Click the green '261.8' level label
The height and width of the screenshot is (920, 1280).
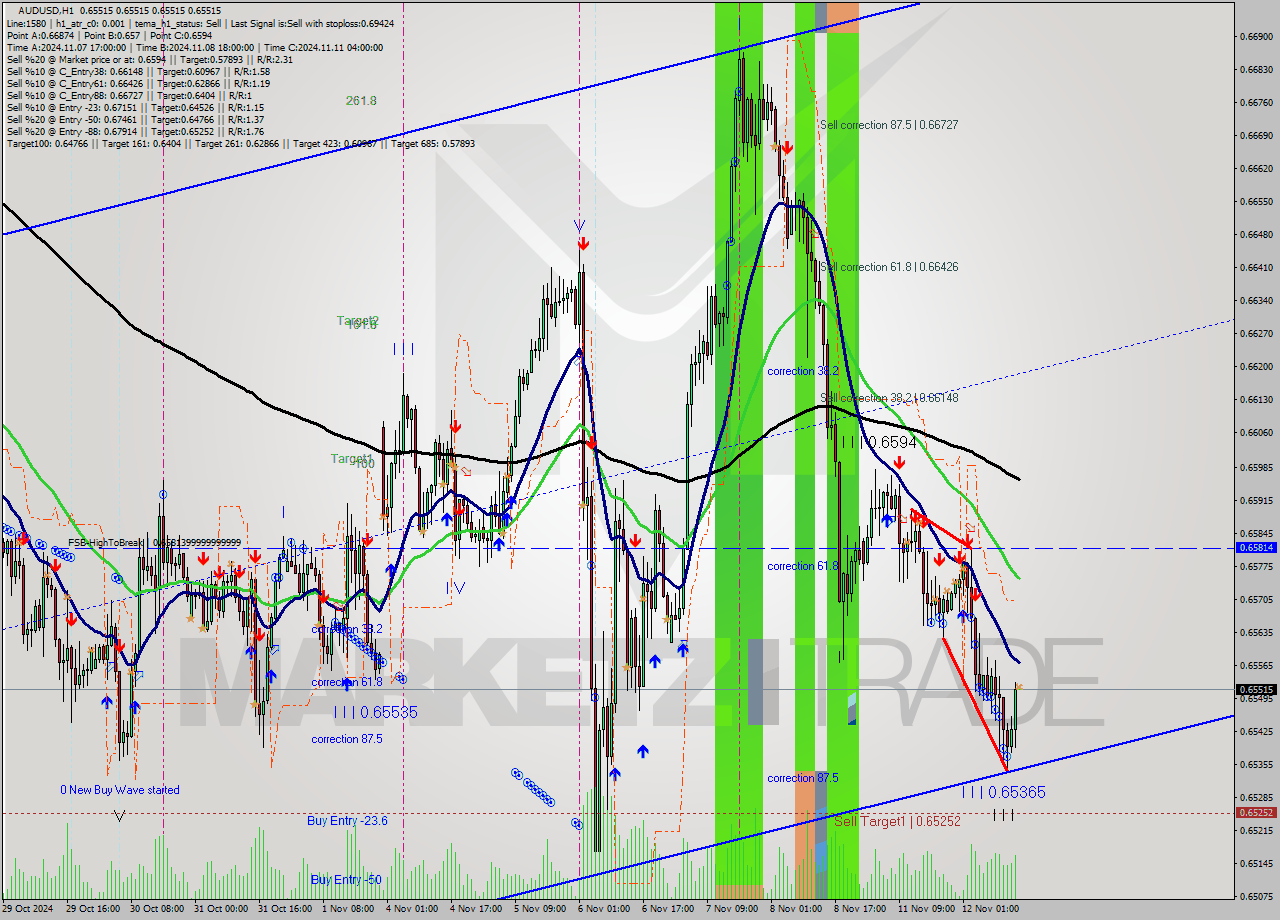pos(361,101)
